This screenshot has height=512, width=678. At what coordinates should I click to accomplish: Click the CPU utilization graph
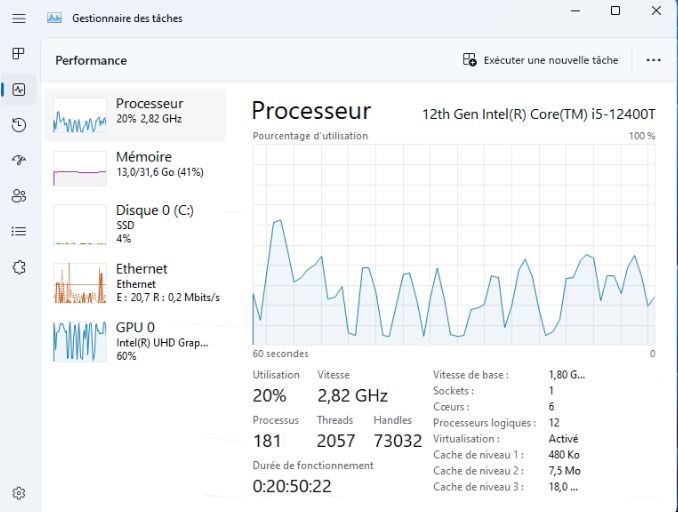click(x=453, y=244)
